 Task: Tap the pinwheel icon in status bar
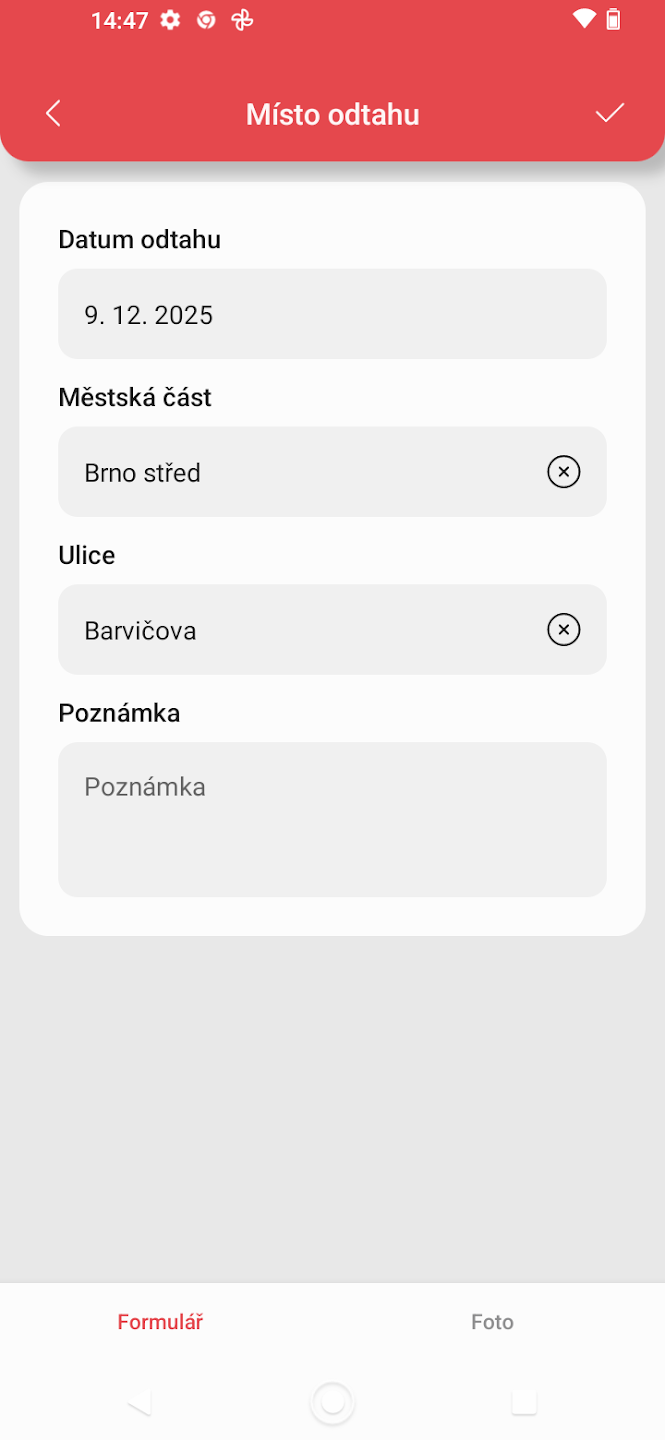[x=242, y=20]
